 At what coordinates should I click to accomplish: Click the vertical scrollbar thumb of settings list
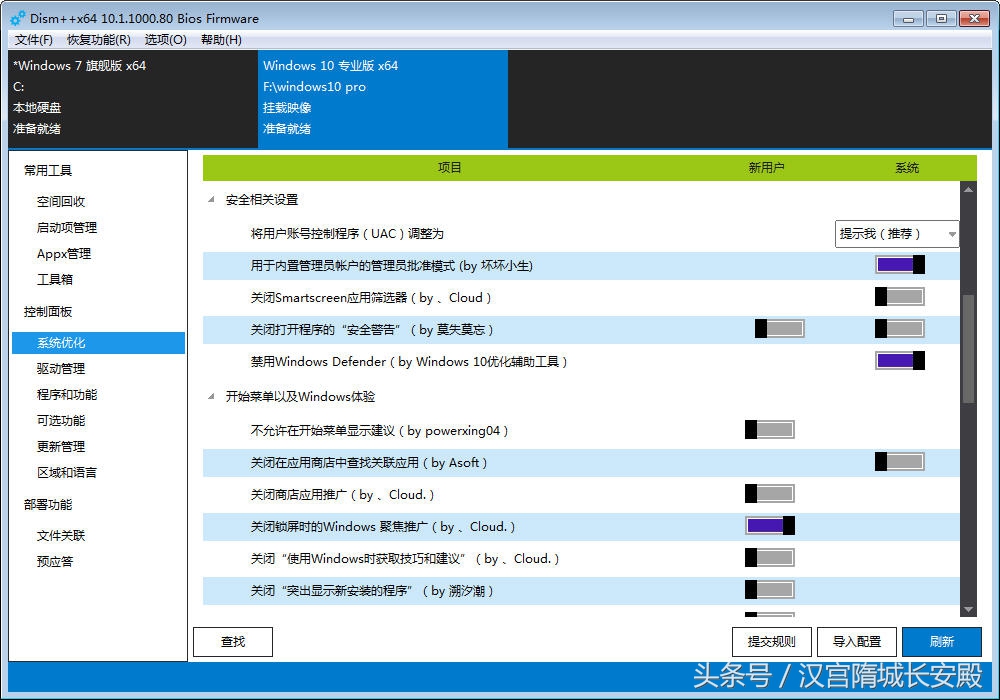click(x=968, y=349)
